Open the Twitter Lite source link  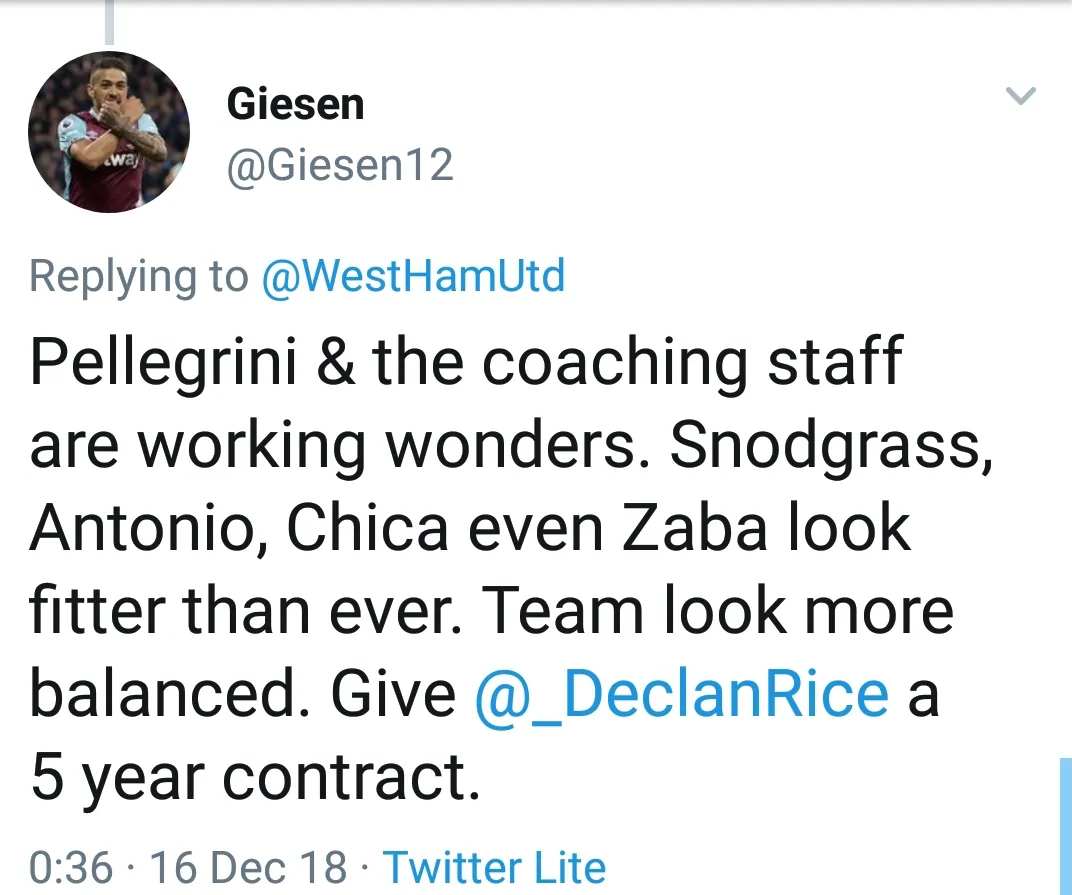494,867
